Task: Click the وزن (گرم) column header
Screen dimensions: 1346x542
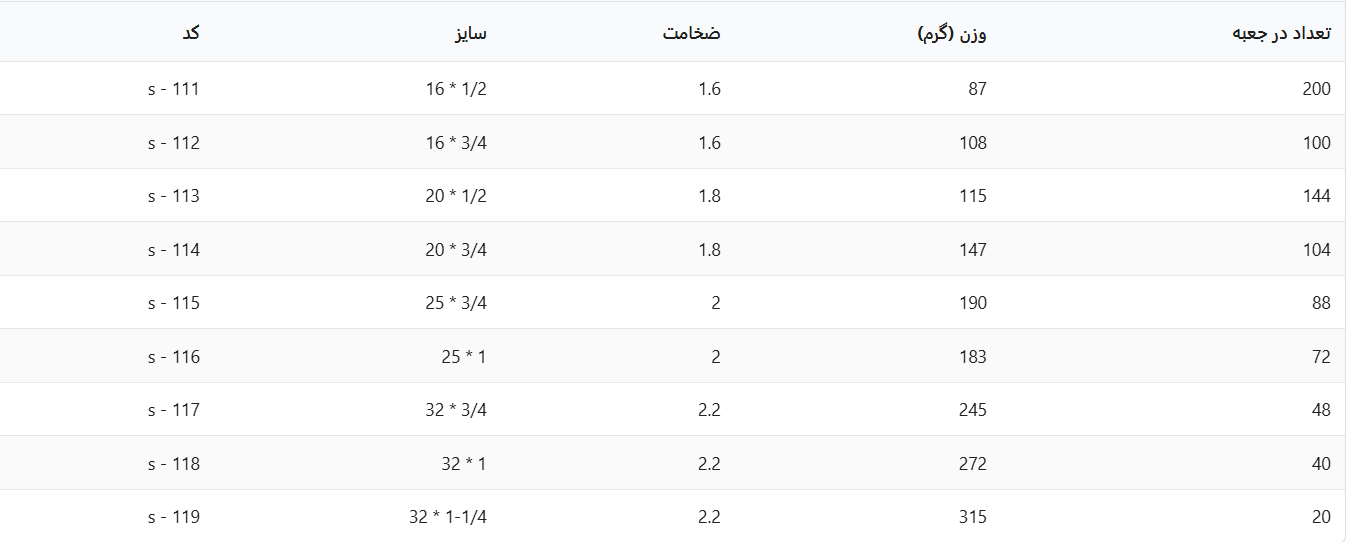Action: [952, 34]
